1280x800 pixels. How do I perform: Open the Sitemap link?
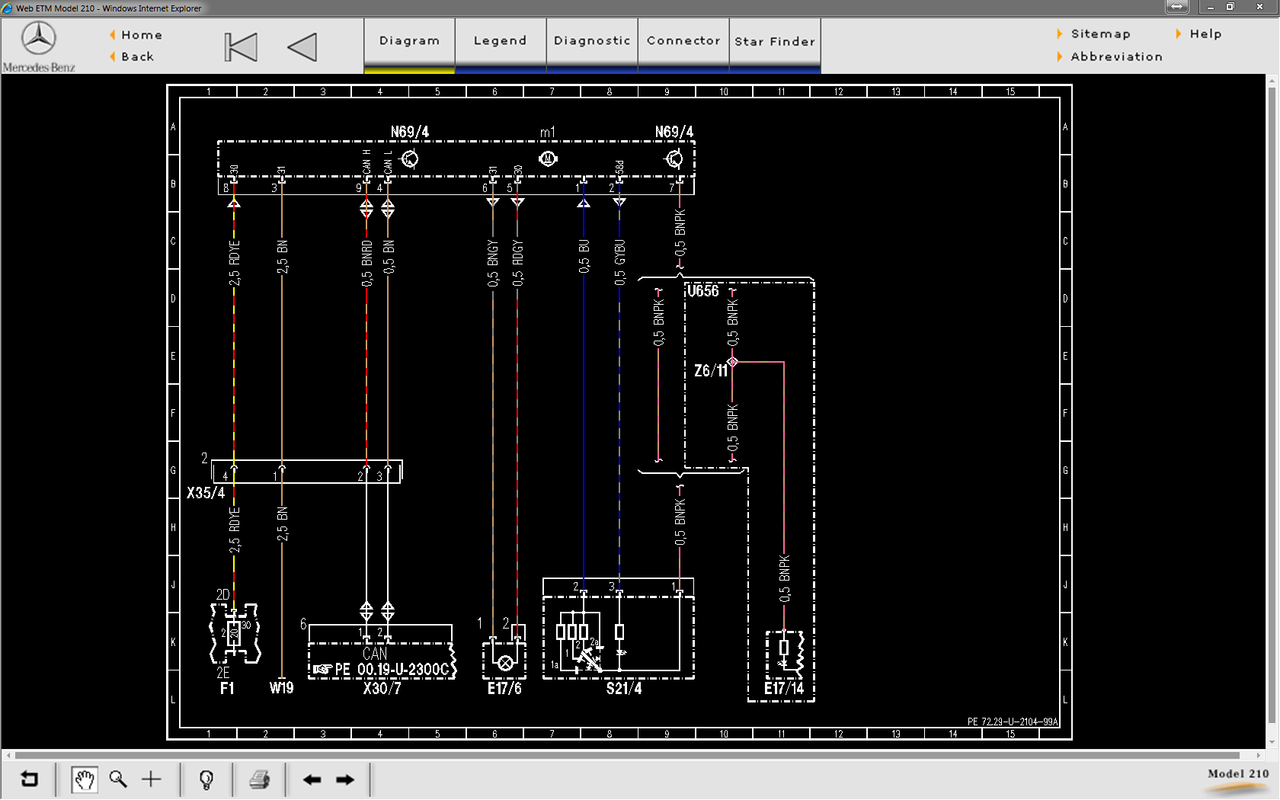(1100, 34)
